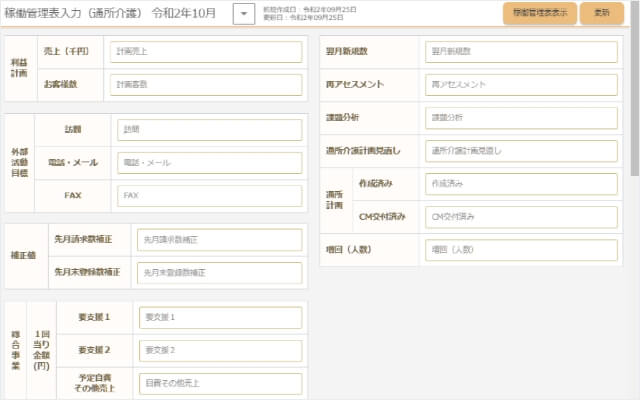The image size is (640, 400).
Task: Click the 売上(千円) row label
Action: [x=66, y=51]
